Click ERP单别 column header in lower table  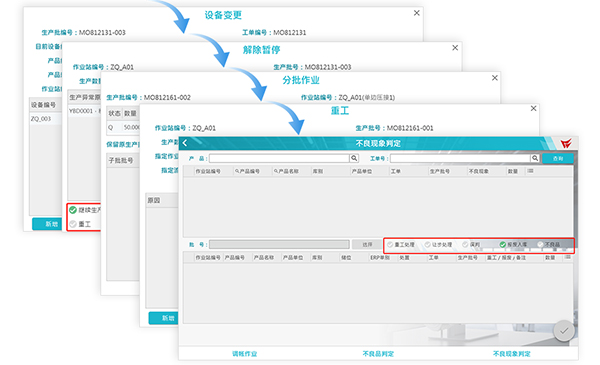pos(380,258)
